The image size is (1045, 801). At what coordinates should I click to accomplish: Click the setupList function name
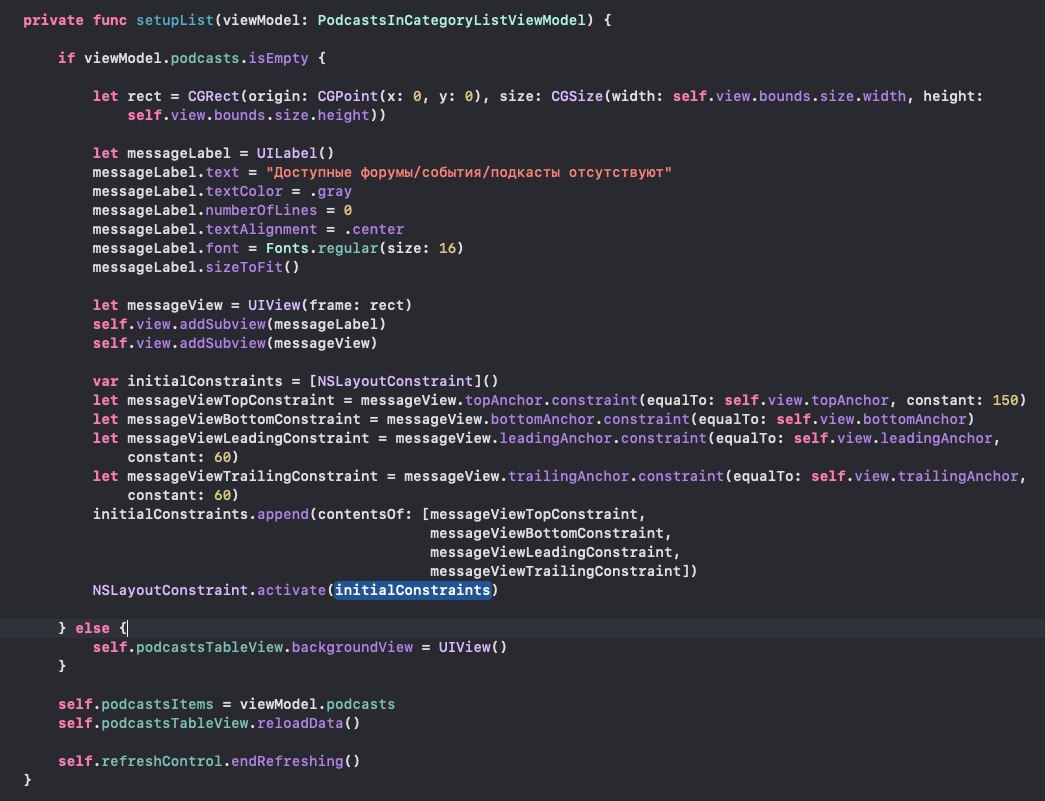click(175, 20)
